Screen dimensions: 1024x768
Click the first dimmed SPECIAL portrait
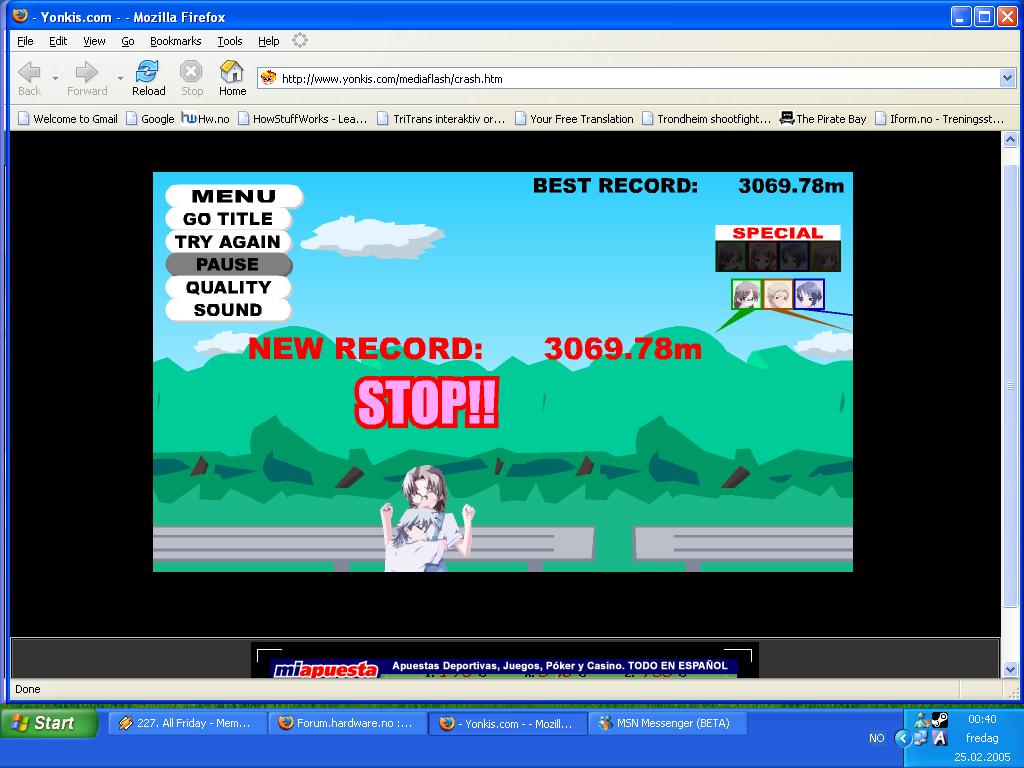coord(731,257)
